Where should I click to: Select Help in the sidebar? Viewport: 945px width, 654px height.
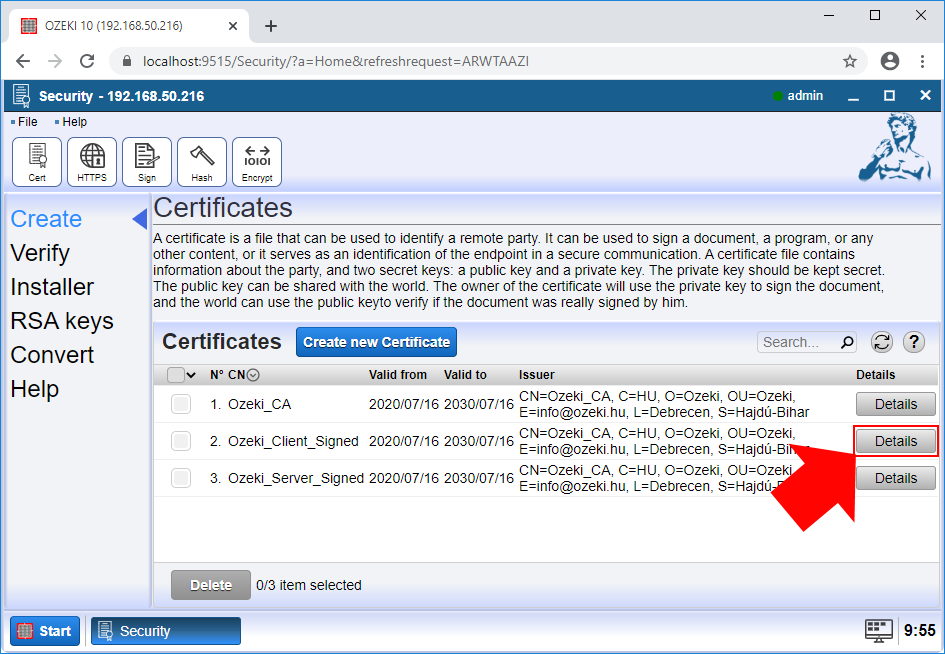[x=34, y=389]
